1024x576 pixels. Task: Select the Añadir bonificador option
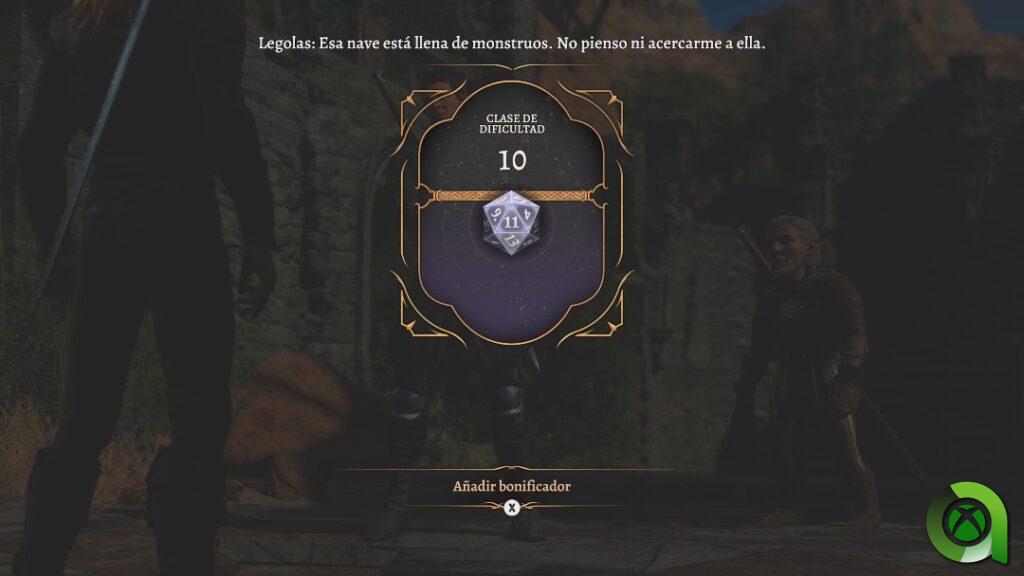pyautogui.click(x=511, y=487)
